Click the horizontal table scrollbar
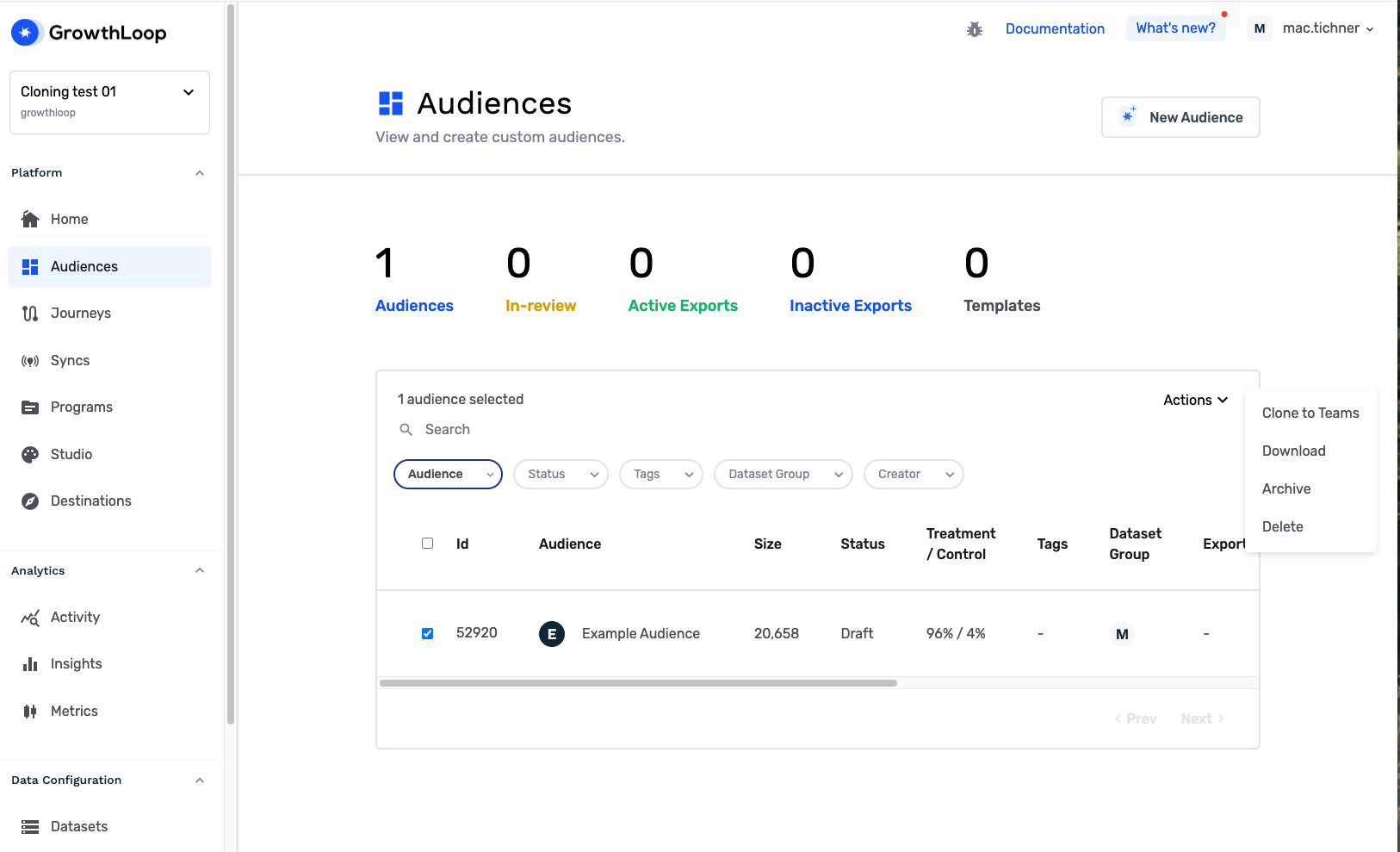The image size is (1400, 852). tap(638, 683)
